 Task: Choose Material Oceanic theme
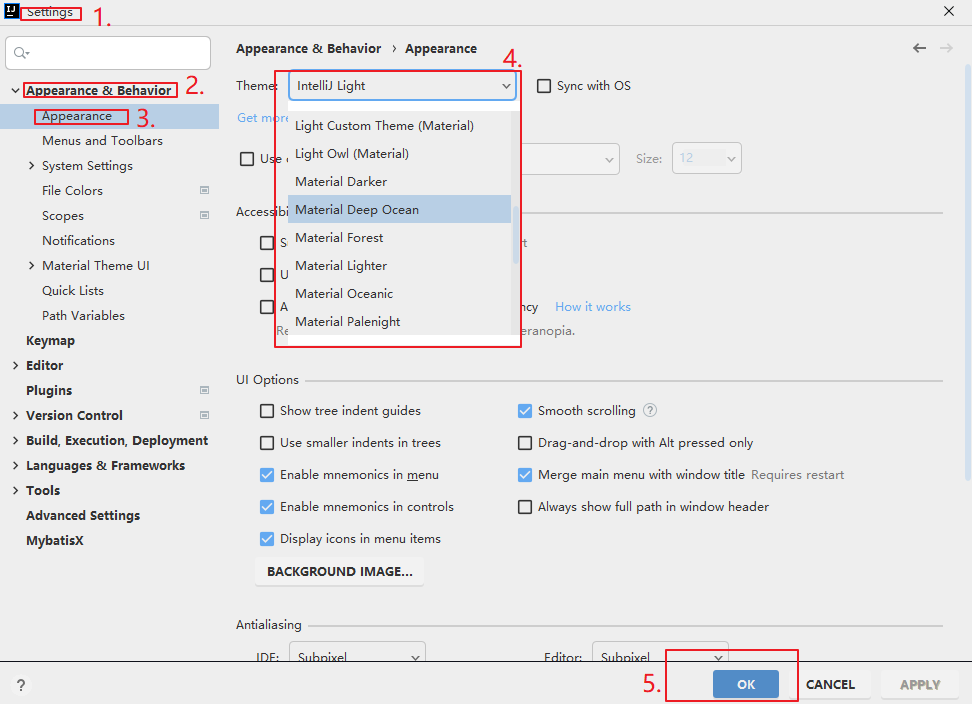click(399, 293)
